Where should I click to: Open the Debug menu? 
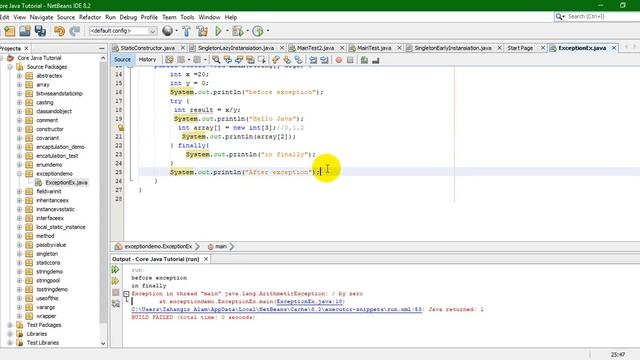[x=128, y=17]
